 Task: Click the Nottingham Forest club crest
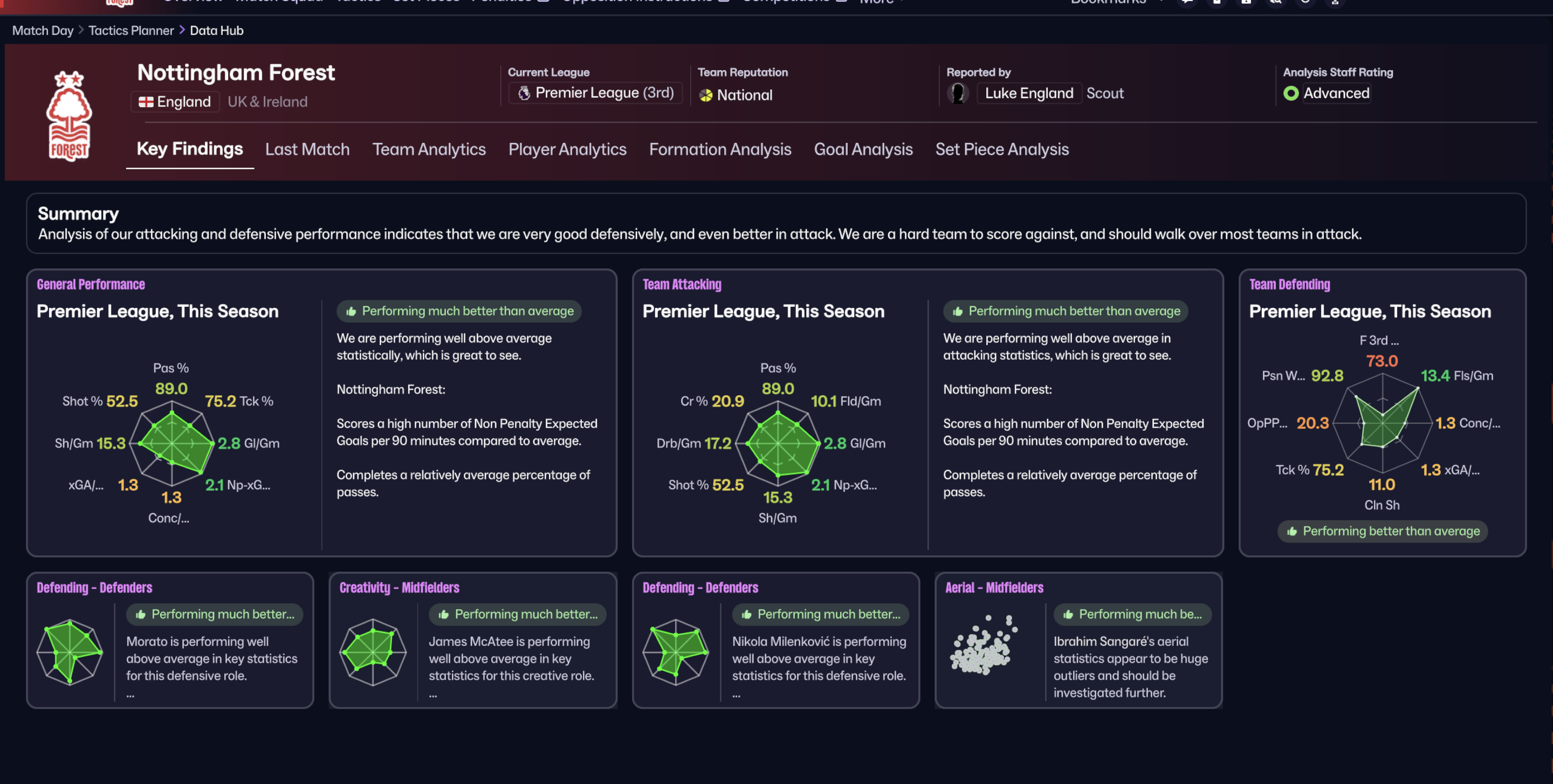[68, 116]
